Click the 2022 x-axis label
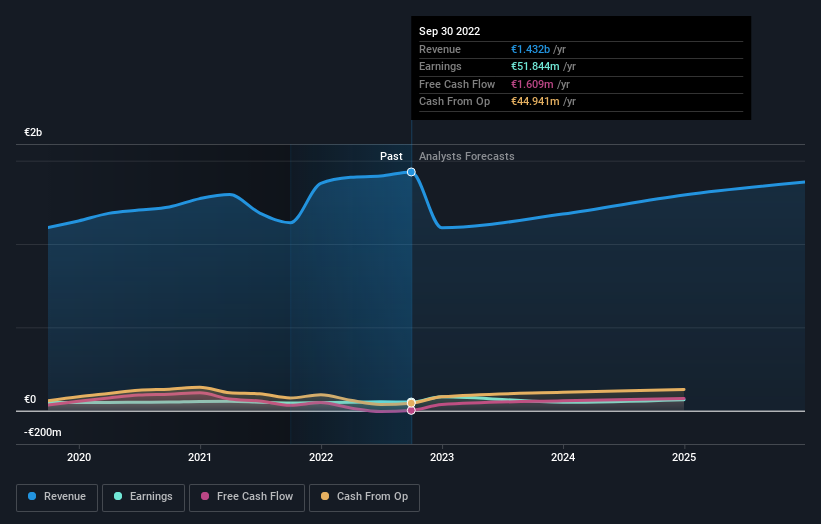The image size is (821, 524). pos(321,458)
